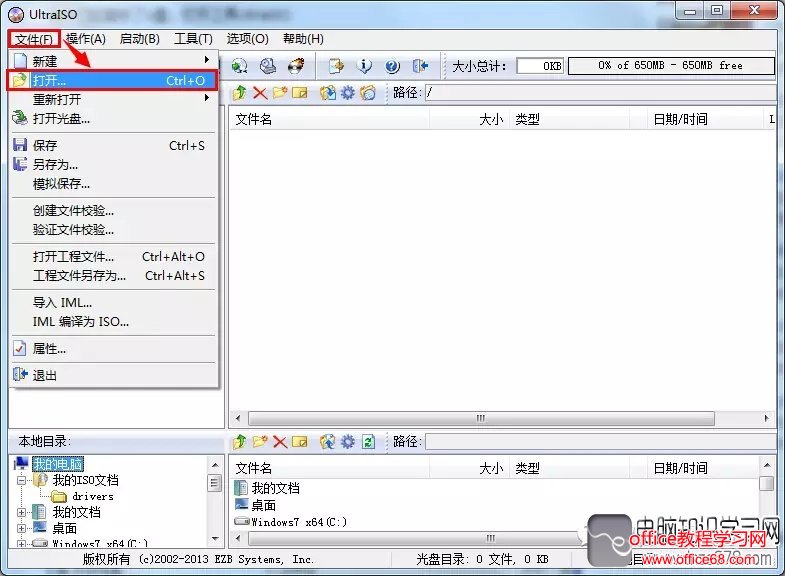
Task: Click the 文件名 column header in image pane
Action: [254, 119]
